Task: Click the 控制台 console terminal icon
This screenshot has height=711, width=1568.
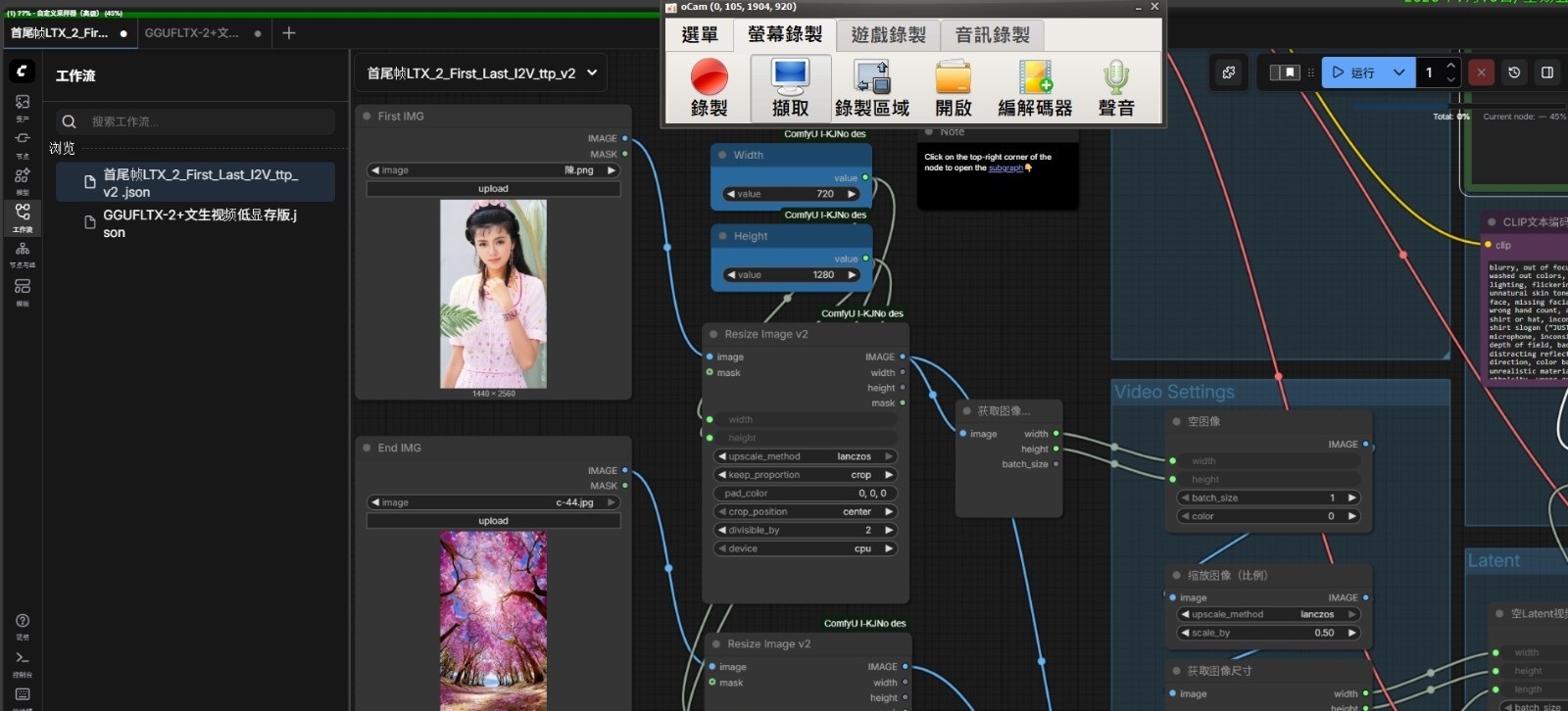Action: click(x=22, y=660)
